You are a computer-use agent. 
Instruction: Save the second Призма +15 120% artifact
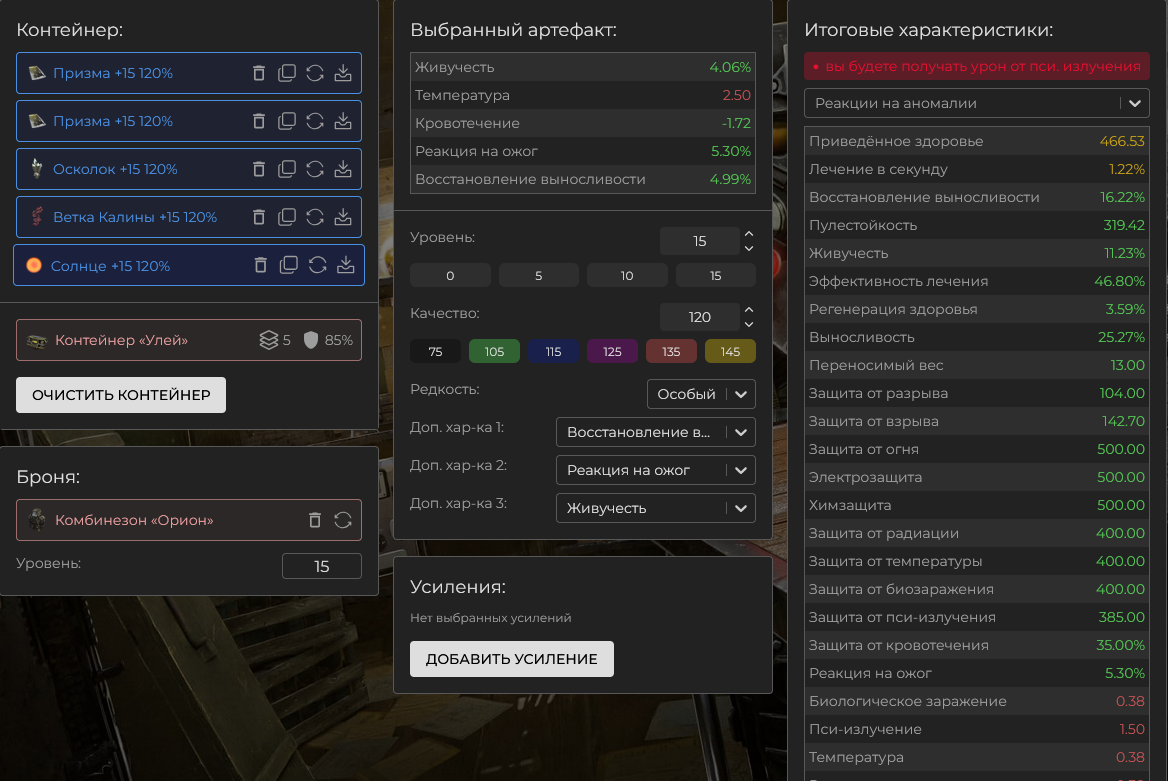(x=343, y=121)
